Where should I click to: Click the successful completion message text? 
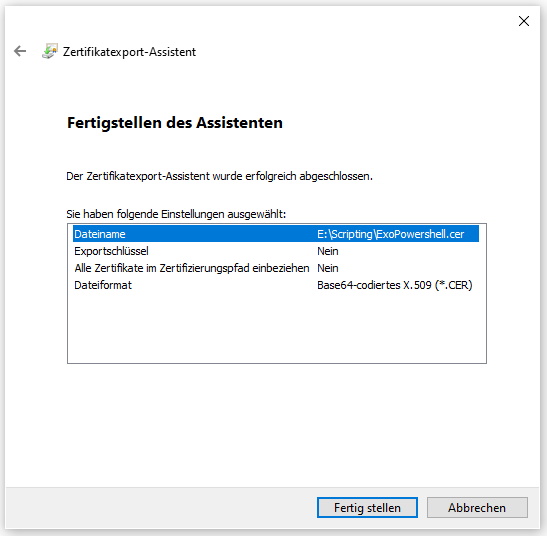tap(219, 176)
